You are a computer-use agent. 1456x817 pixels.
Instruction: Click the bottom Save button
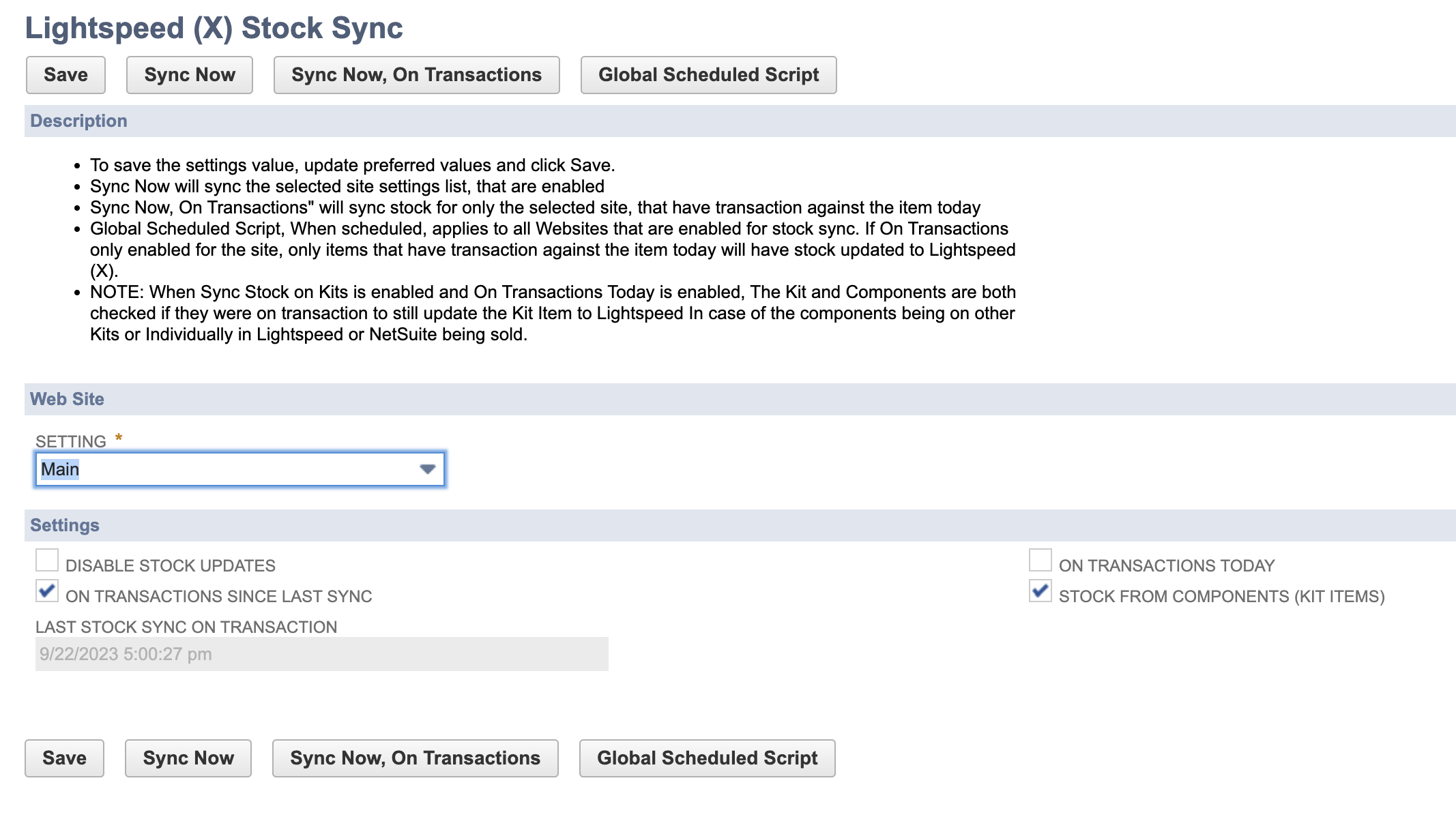pos(64,758)
